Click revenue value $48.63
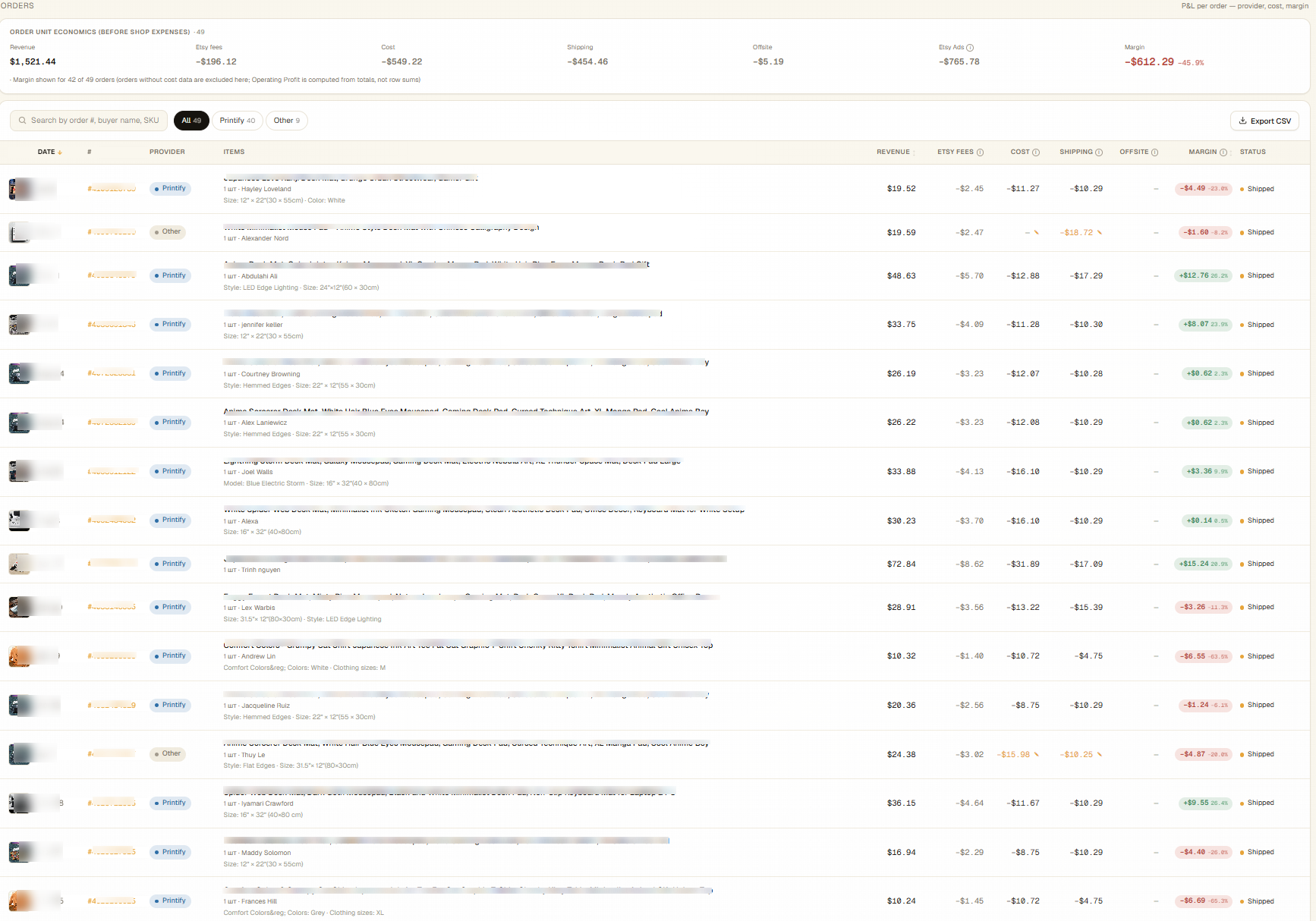The height and width of the screenshot is (921, 1316). [902, 276]
